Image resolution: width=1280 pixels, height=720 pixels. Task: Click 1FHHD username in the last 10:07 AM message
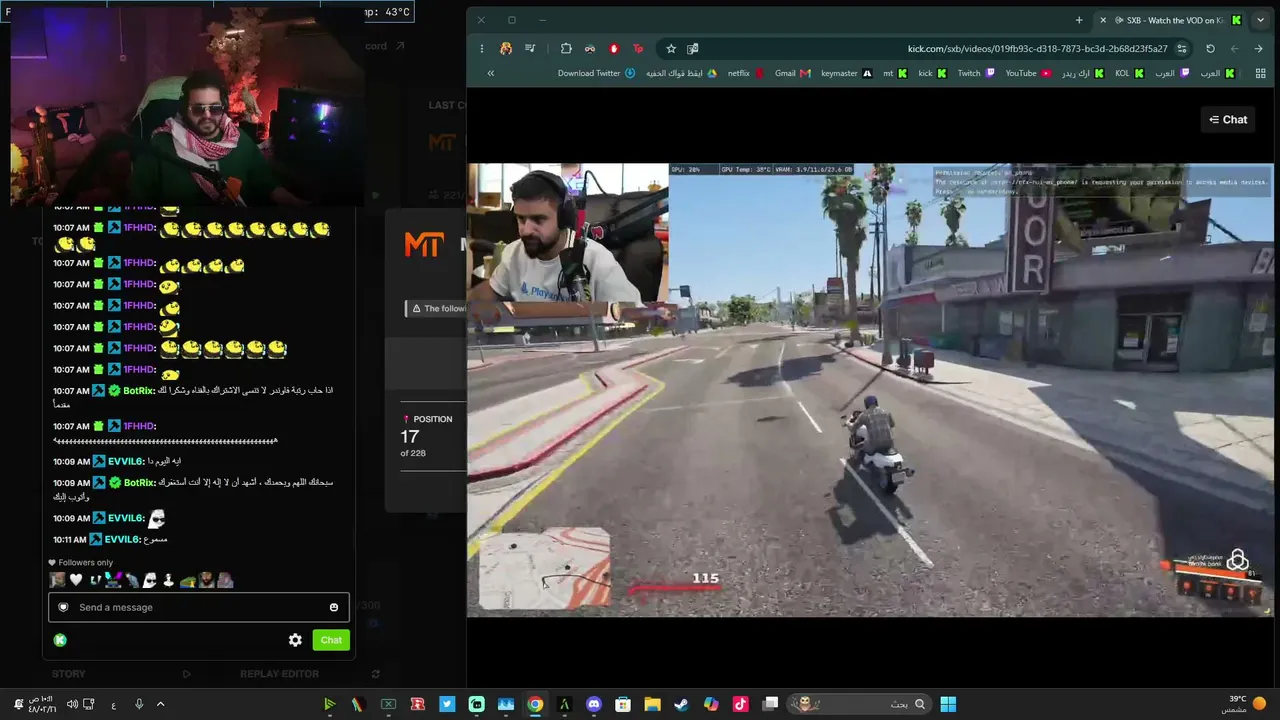click(x=139, y=426)
